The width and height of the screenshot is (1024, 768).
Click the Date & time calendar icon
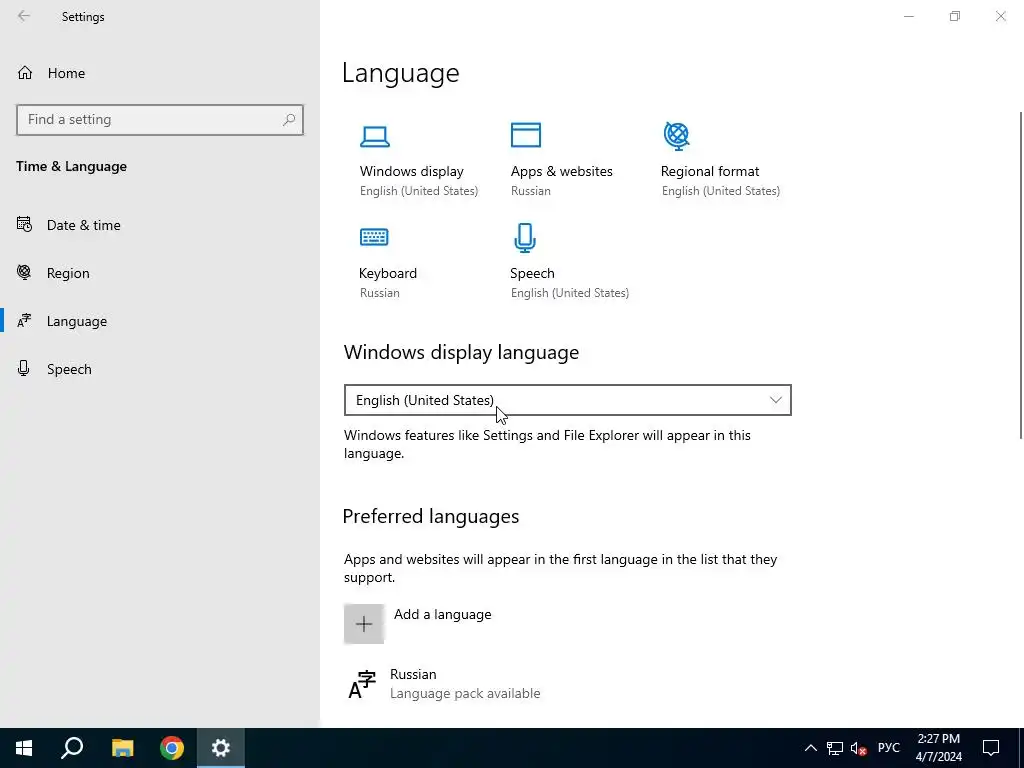pyautogui.click(x=24, y=225)
